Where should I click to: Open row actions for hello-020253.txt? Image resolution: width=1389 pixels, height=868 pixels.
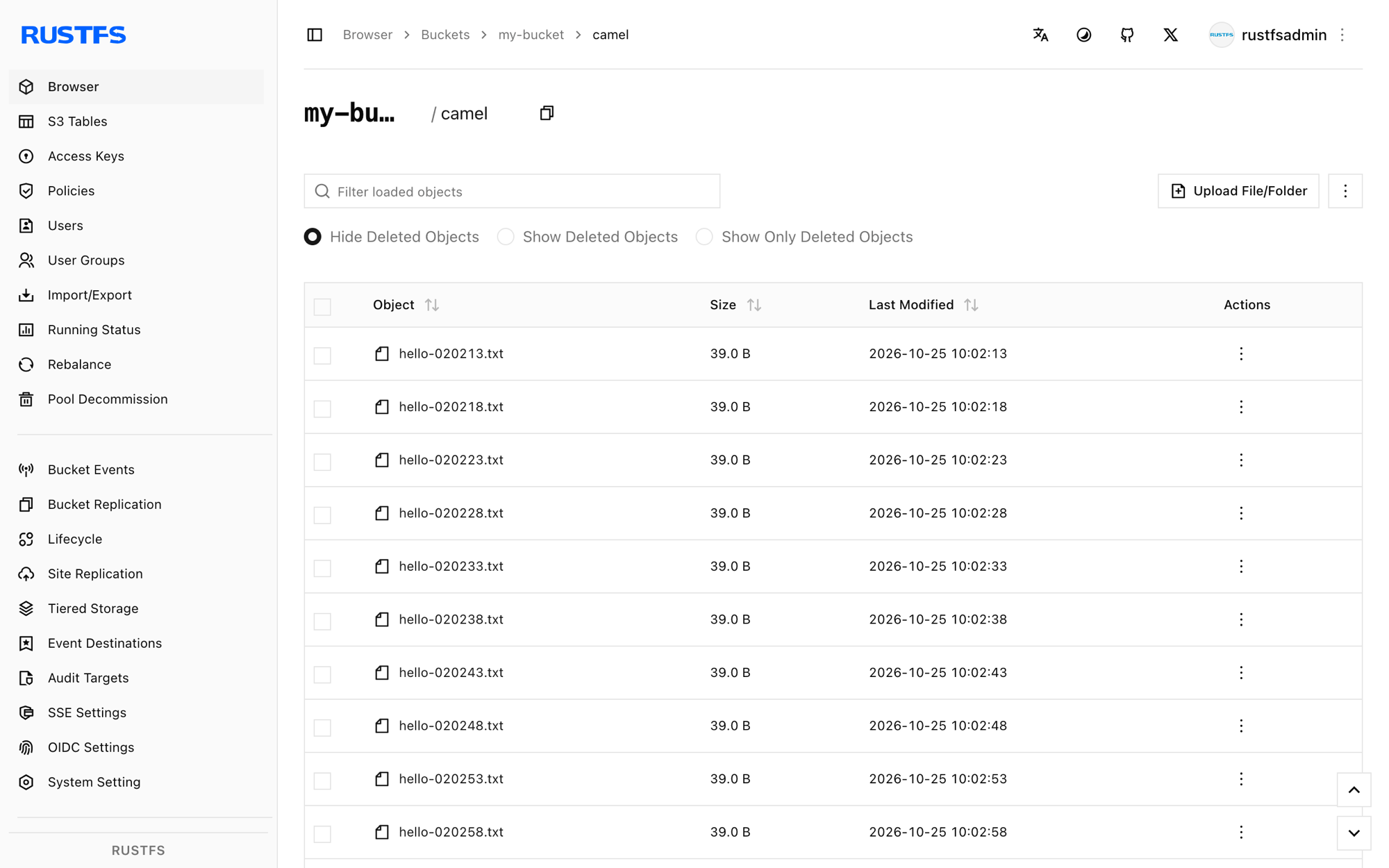[x=1241, y=778]
